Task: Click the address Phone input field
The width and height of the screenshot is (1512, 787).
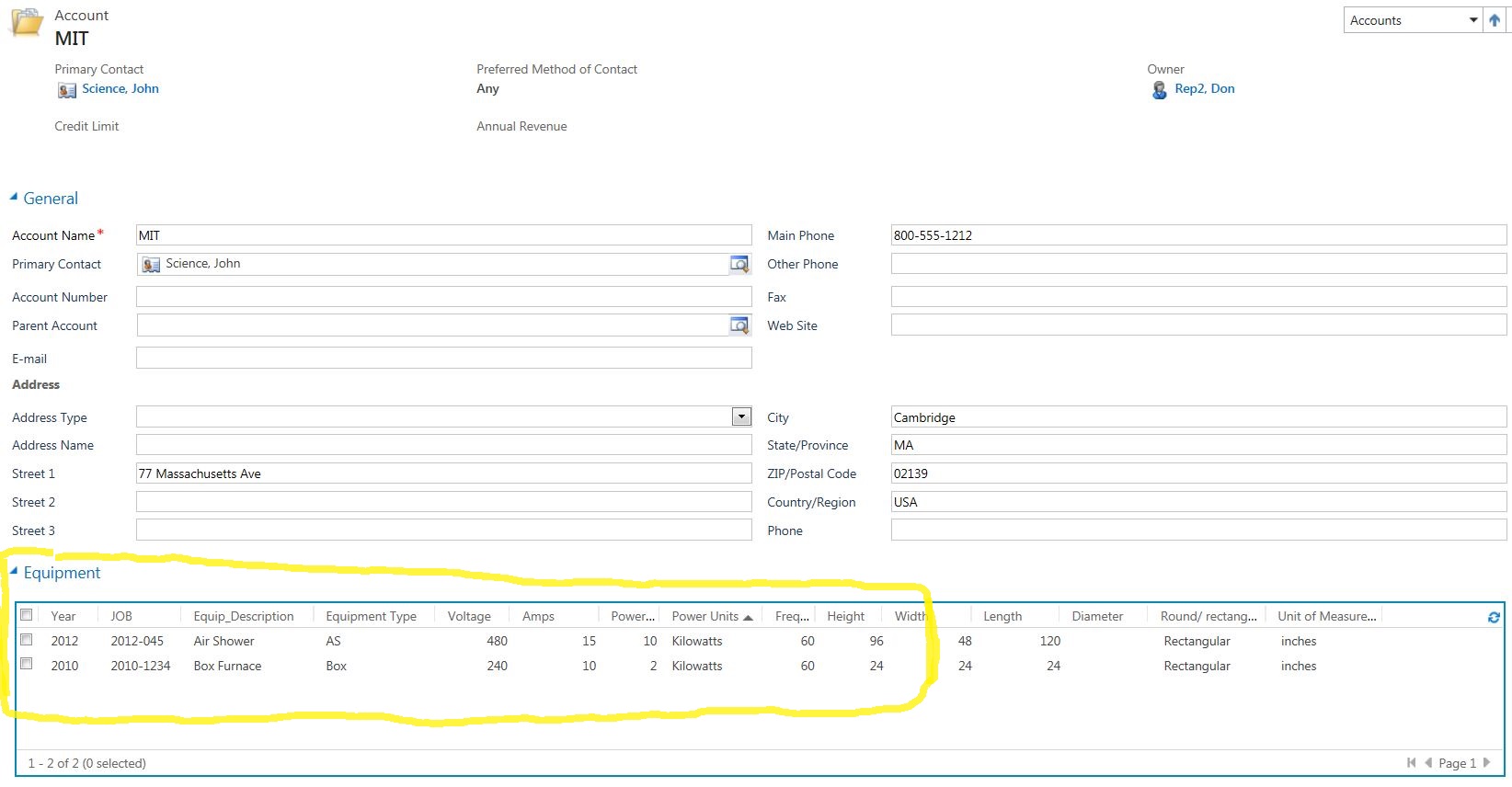Action: pyautogui.click(x=1198, y=530)
